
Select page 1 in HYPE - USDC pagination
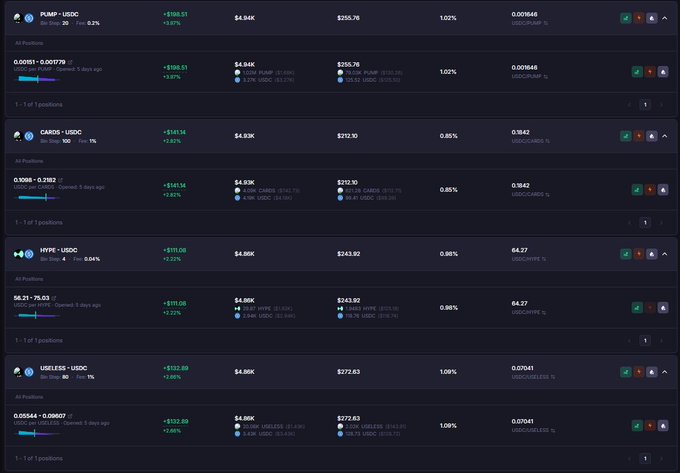[x=645, y=340]
